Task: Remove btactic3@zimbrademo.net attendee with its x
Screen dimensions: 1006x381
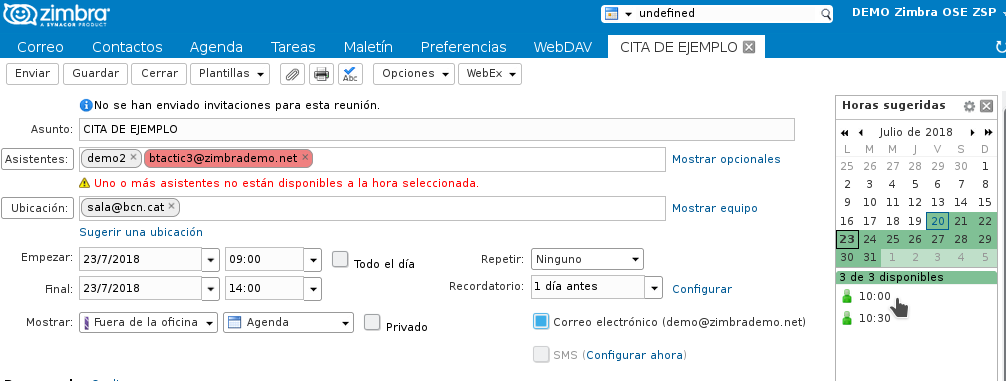Action: pos(305,157)
